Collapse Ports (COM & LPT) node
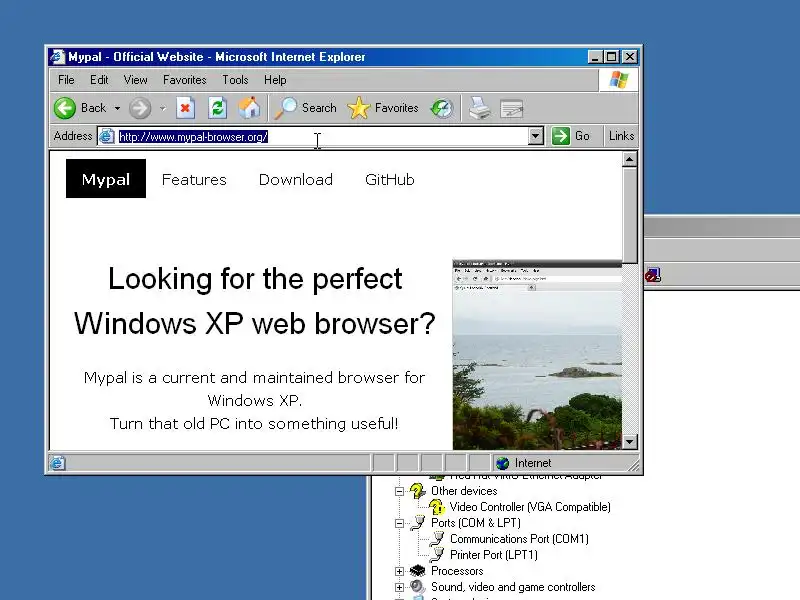Image resolution: width=800 pixels, height=600 pixels. coord(399,523)
